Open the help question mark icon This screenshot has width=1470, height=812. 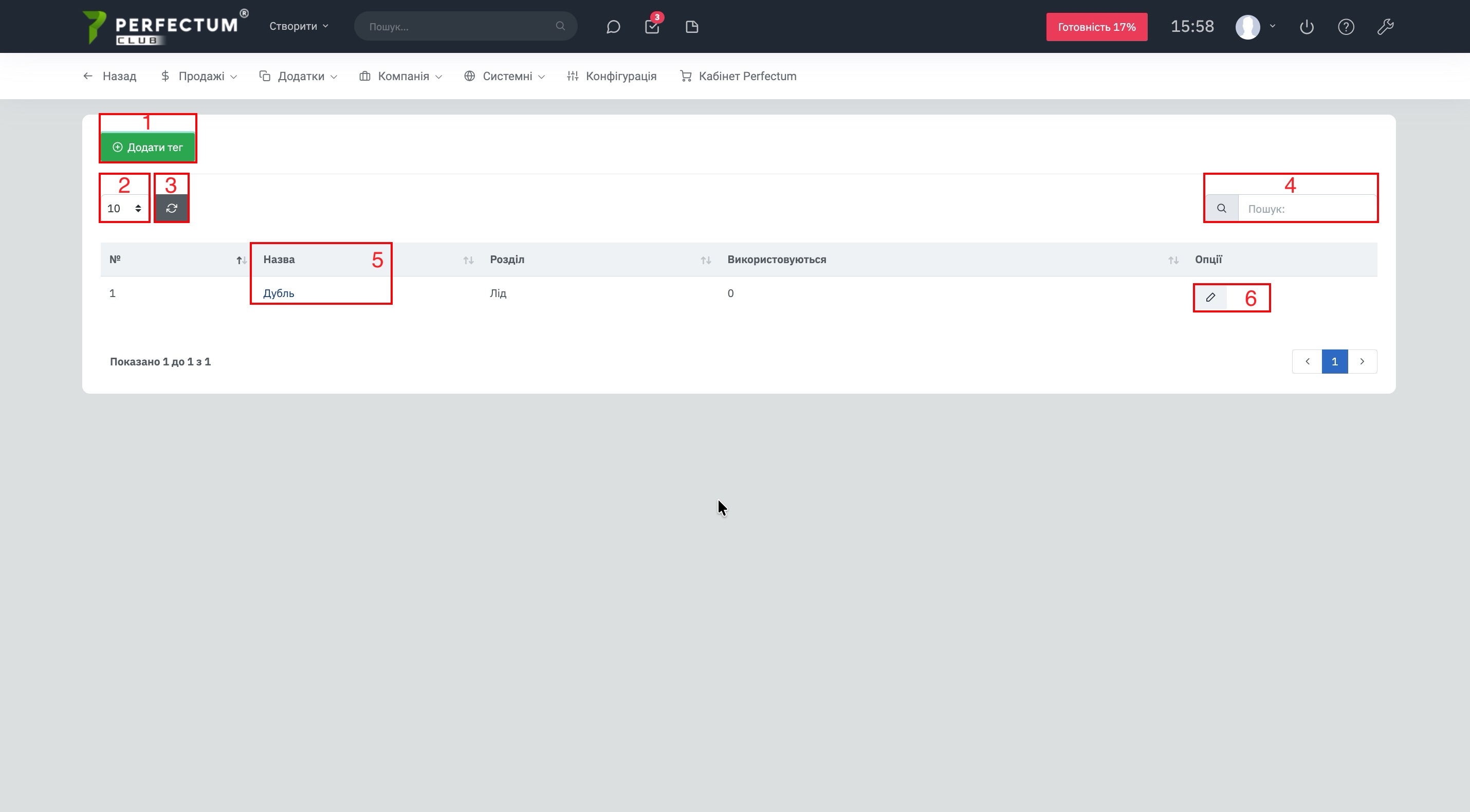click(1346, 27)
